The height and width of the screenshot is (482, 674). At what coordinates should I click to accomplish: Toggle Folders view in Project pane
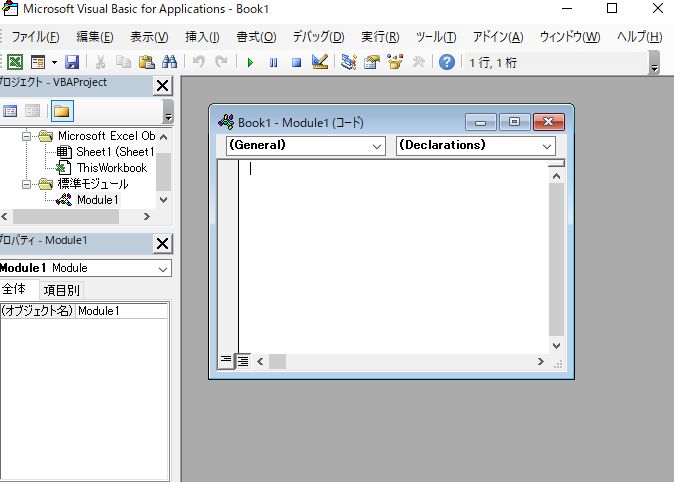click(62, 111)
